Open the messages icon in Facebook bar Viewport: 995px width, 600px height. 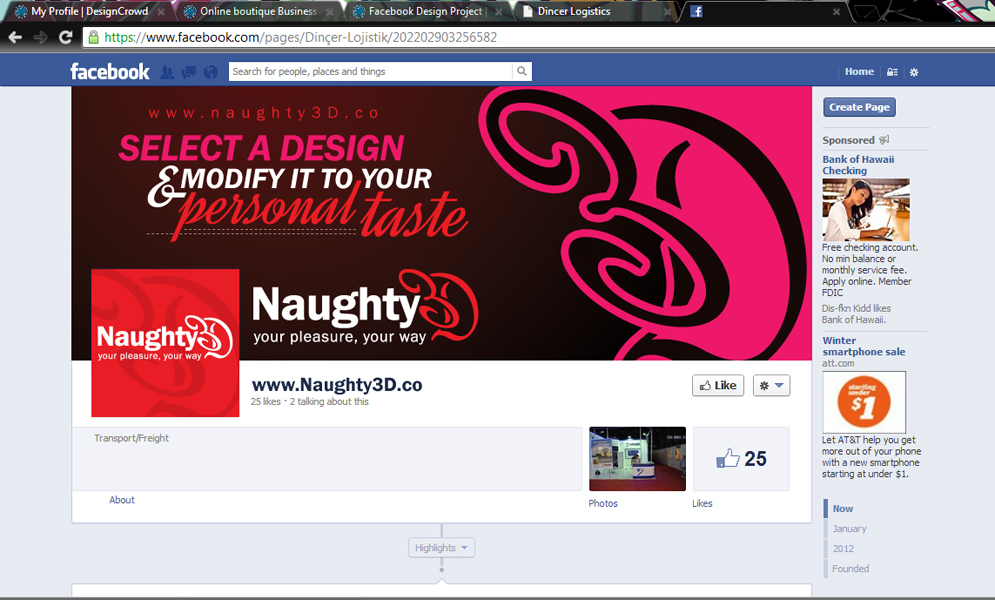188,72
